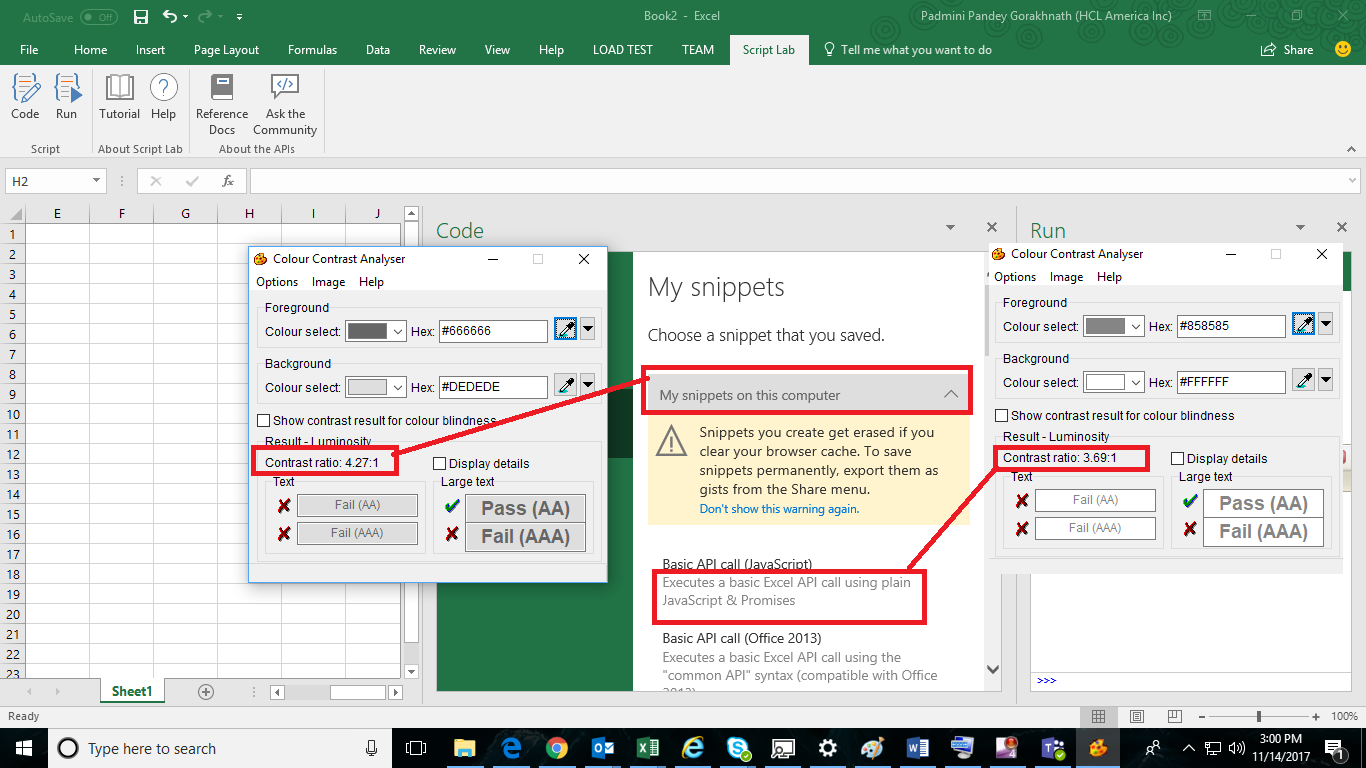Open the Code task pane options dropdown
This screenshot has height=768, width=1366.
(x=951, y=229)
